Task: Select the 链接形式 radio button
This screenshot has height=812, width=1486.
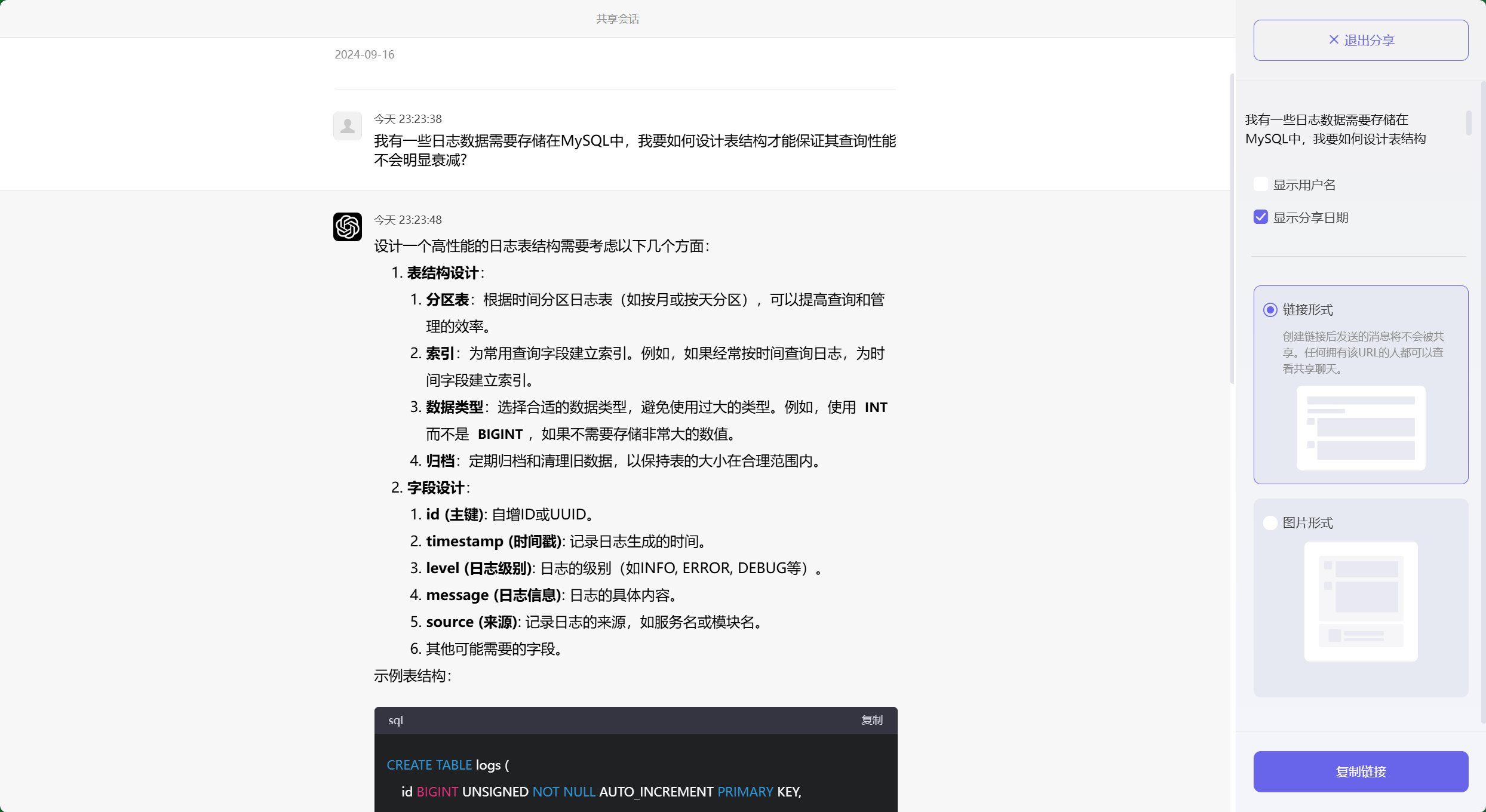Action: click(1270, 310)
